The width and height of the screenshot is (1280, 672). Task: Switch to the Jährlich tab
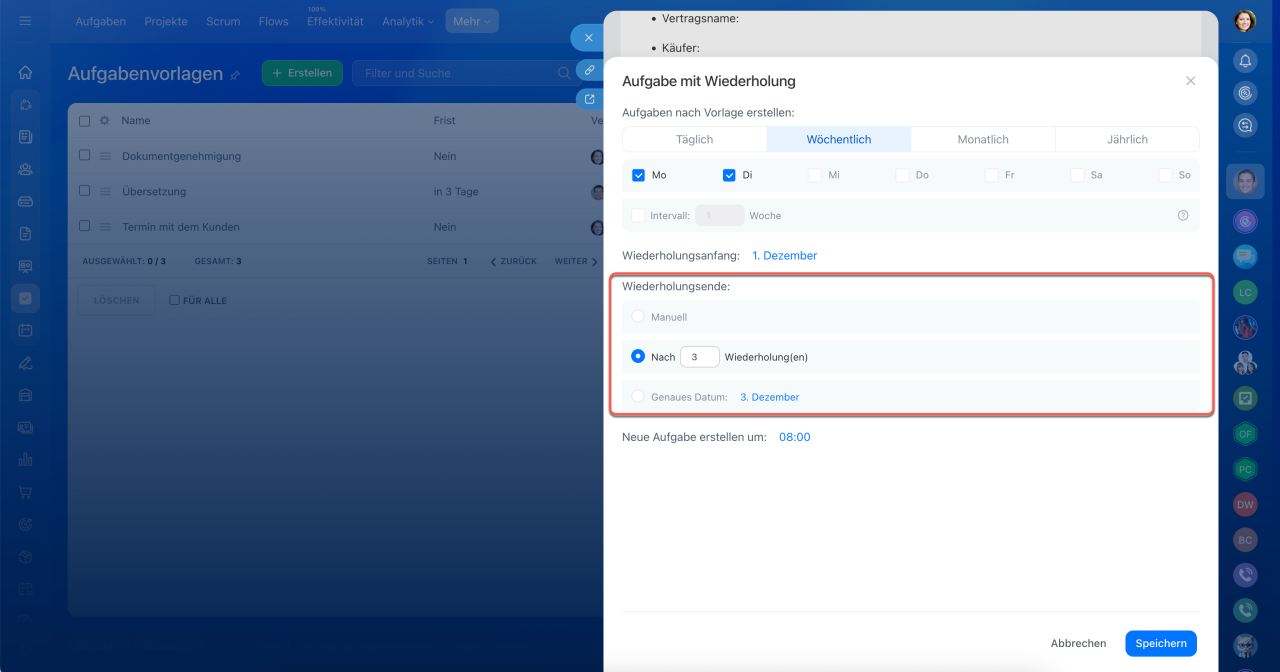(1127, 139)
